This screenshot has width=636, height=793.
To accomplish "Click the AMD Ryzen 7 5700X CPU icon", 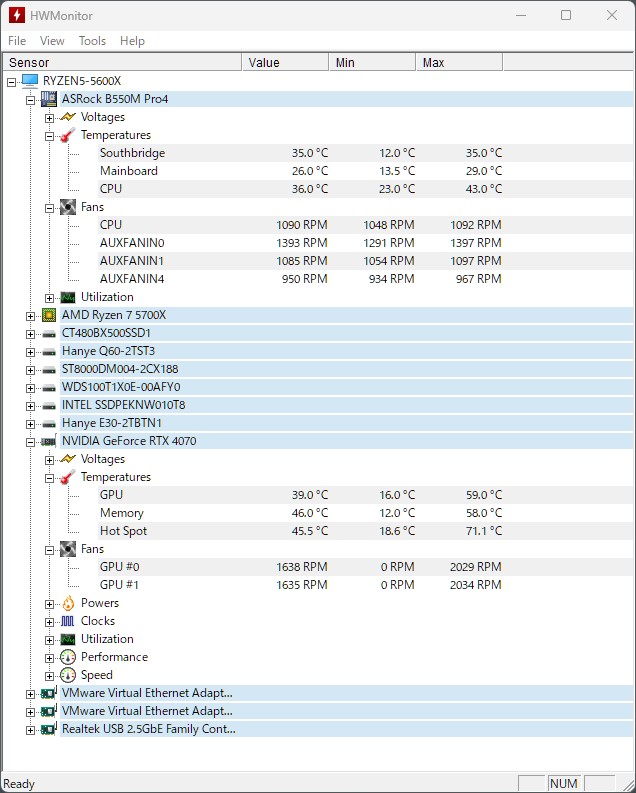I will pos(49,316).
